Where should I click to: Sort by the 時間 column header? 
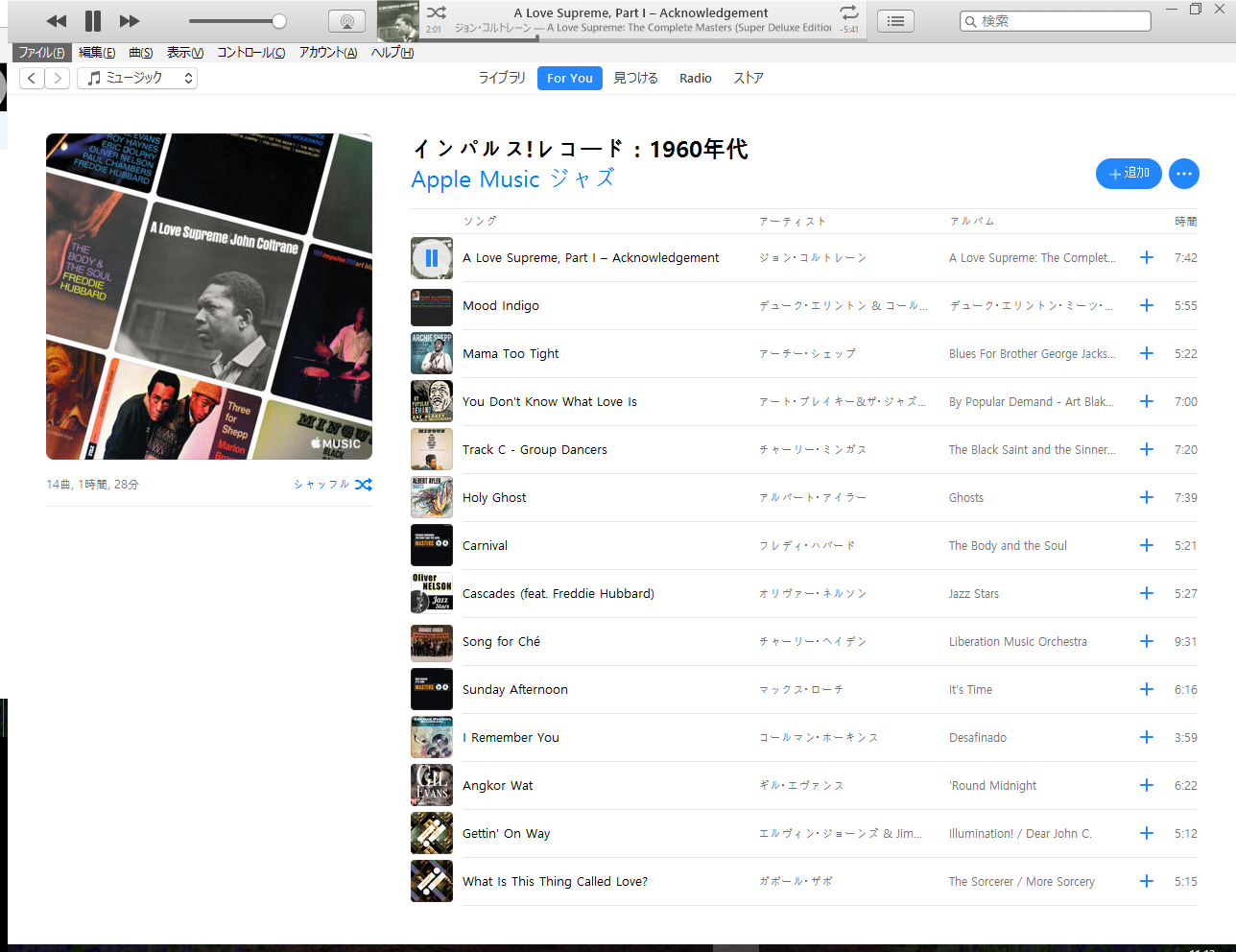[x=1186, y=221]
